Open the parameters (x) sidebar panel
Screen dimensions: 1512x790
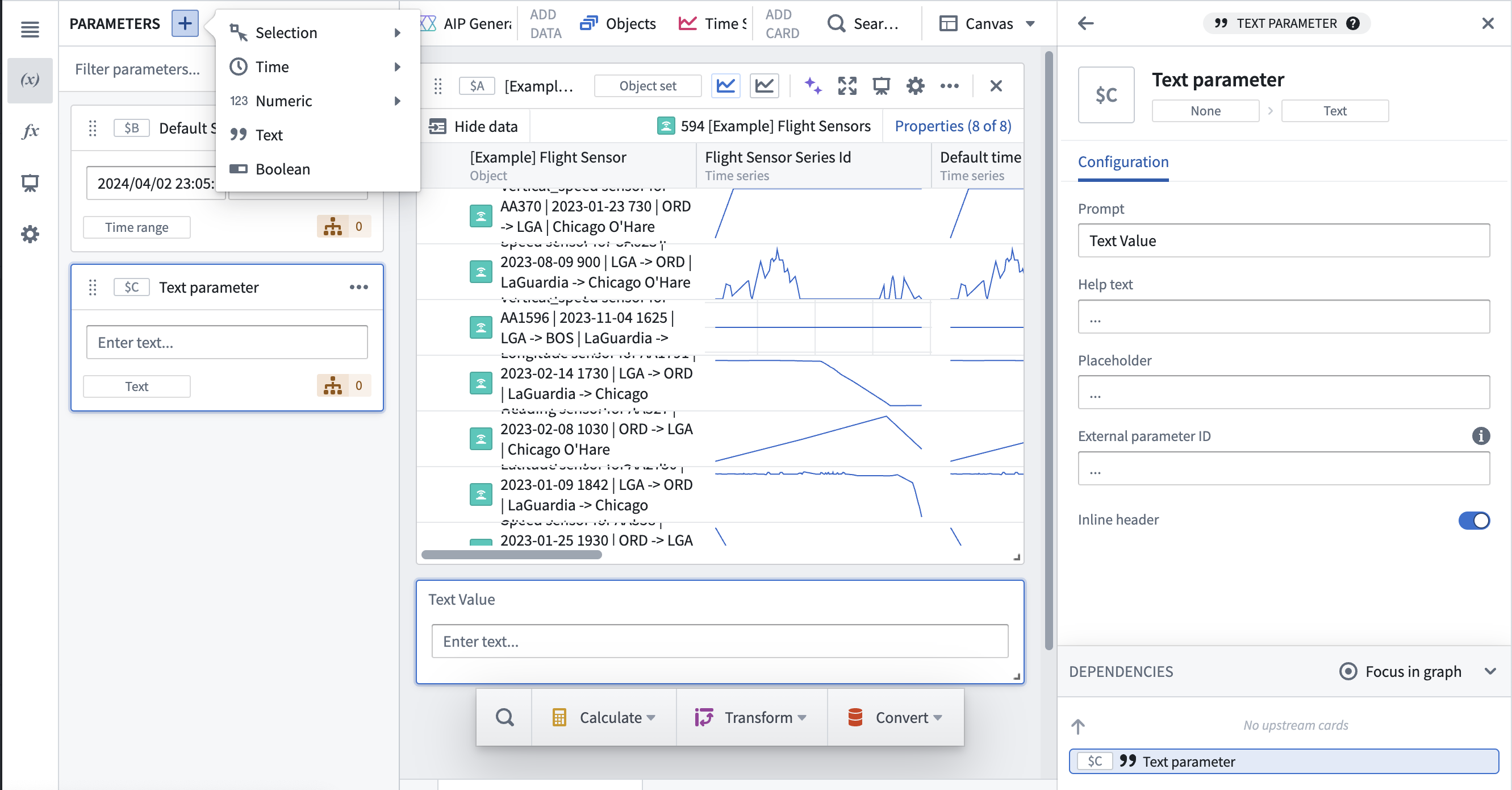[x=30, y=80]
